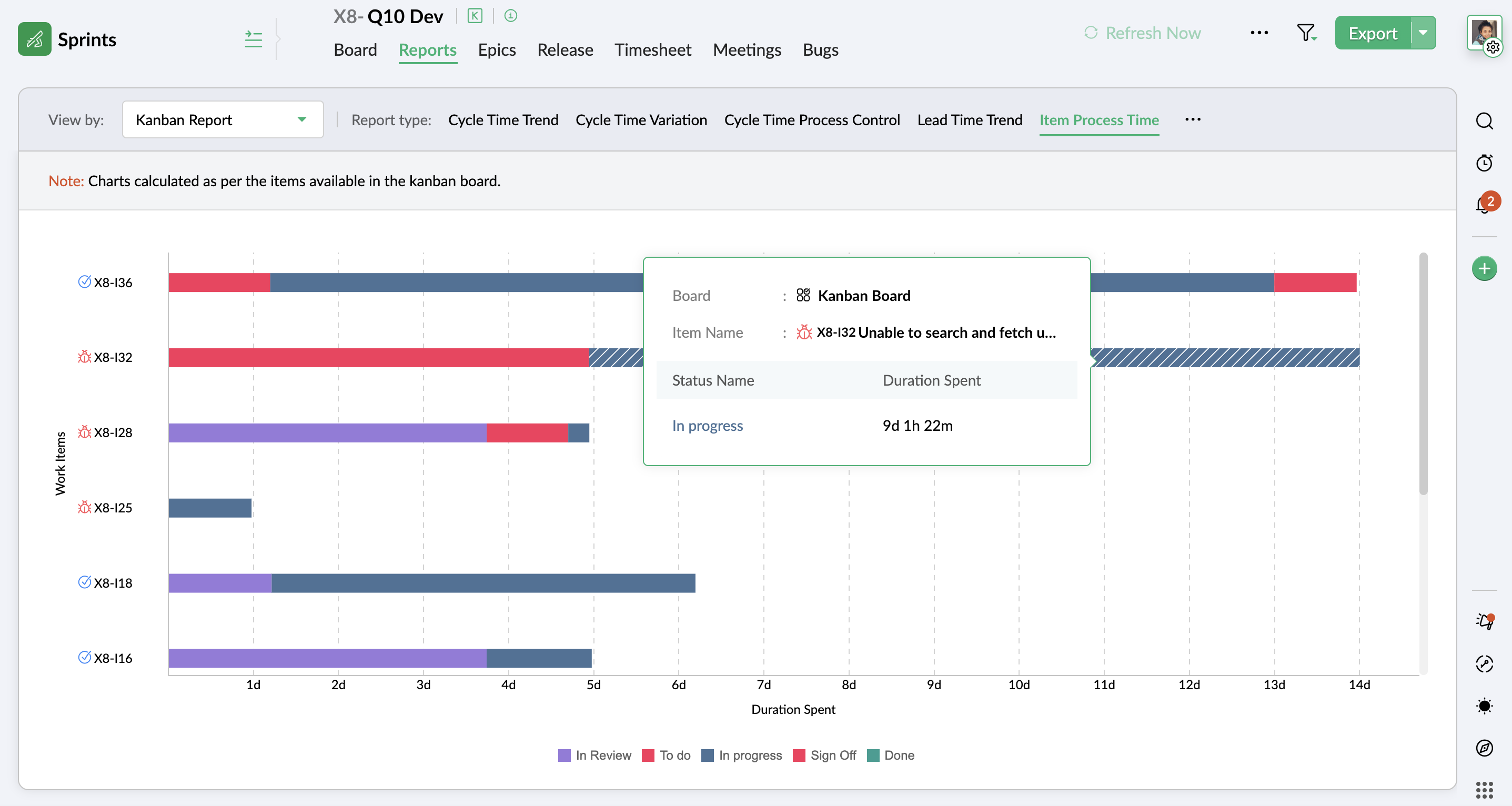The height and width of the screenshot is (806, 1512).
Task: Click the announcements megaphone icon
Action: [1484, 621]
